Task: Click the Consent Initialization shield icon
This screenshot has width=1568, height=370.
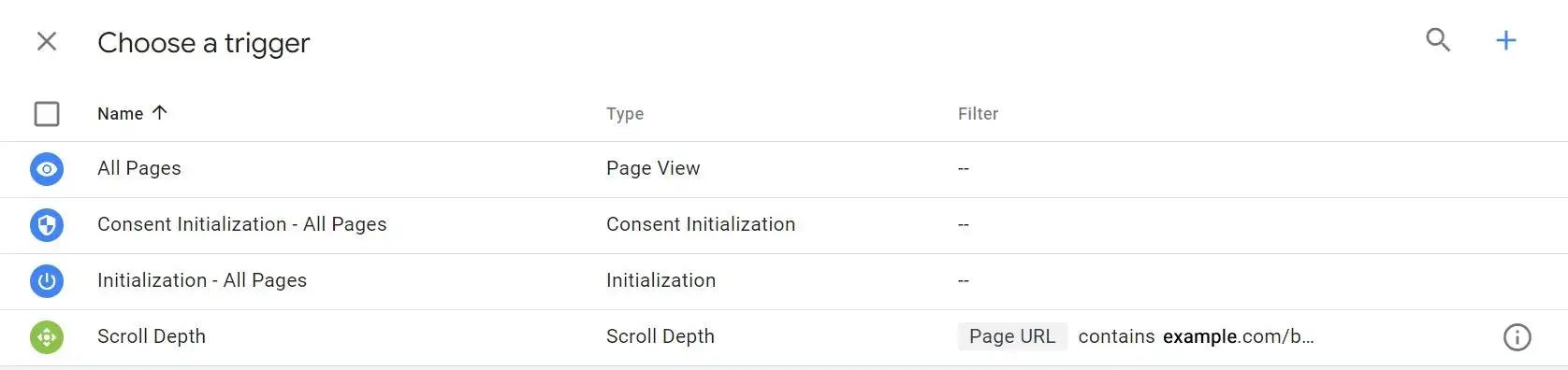Action: (47, 225)
